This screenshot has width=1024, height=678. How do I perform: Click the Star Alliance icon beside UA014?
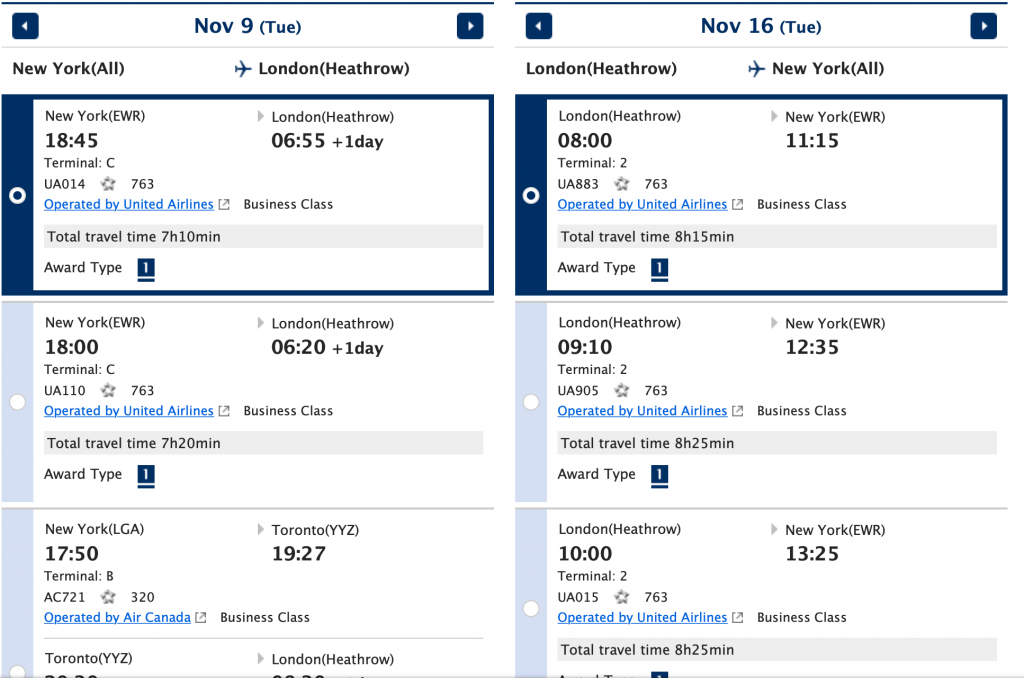point(107,183)
